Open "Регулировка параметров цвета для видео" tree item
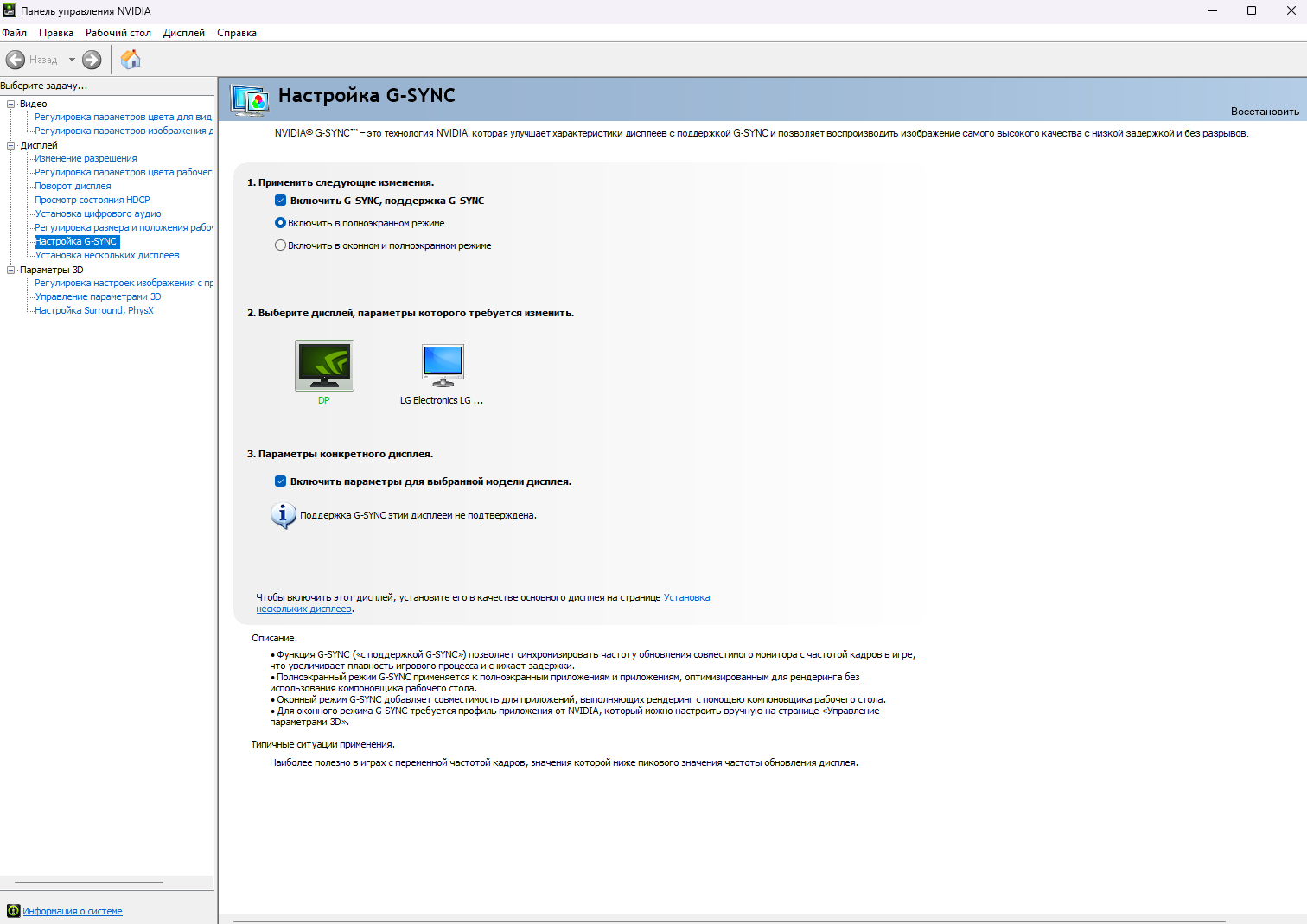Image resolution: width=1307 pixels, height=924 pixels. [123, 117]
